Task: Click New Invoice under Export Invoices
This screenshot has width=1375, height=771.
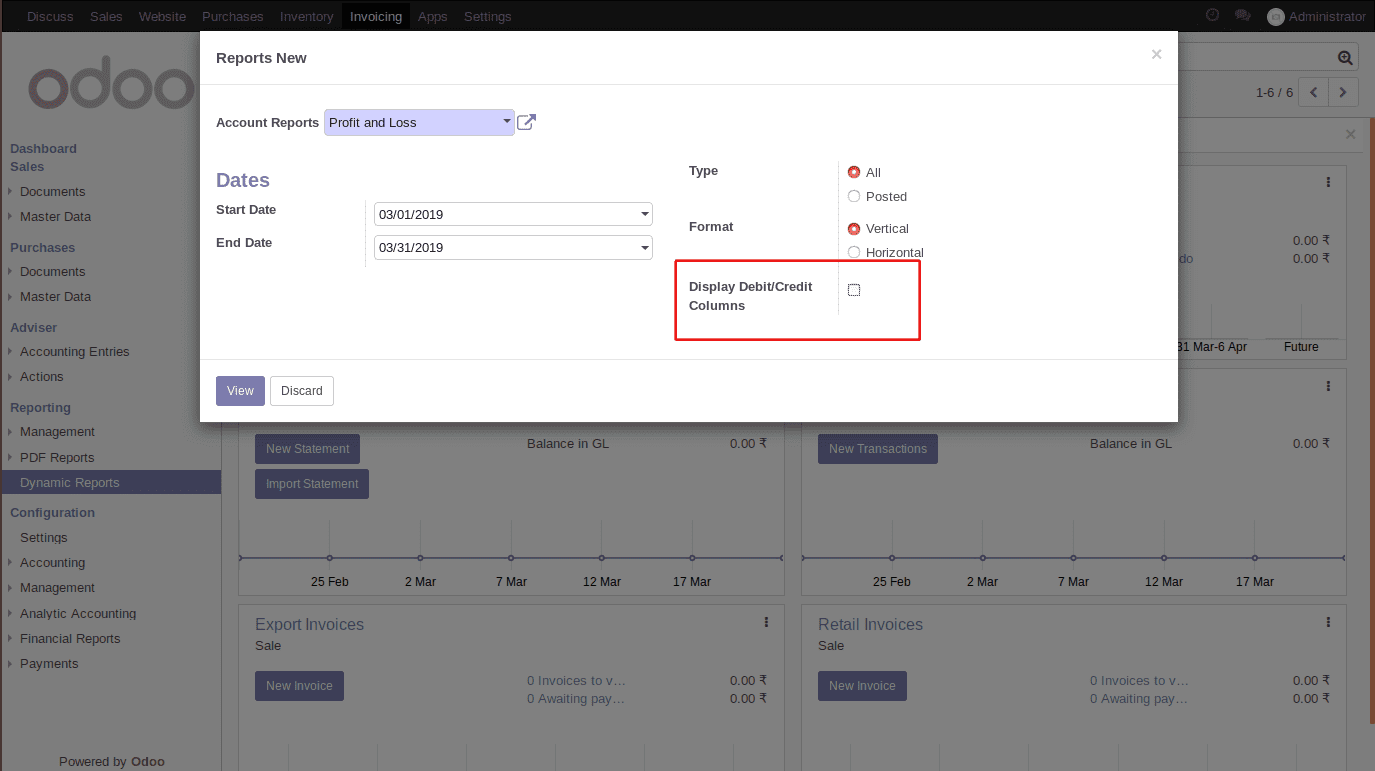Action: click(x=299, y=686)
